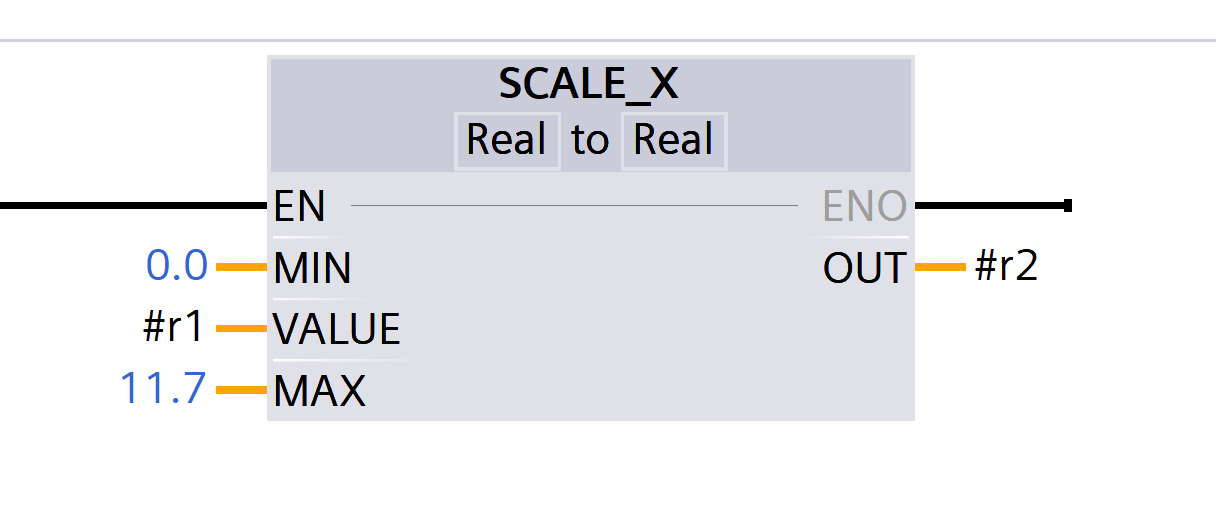Select the 11.7 constant at MAX
The height and width of the screenshot is (522, 1216).
[x=163, y=389]
